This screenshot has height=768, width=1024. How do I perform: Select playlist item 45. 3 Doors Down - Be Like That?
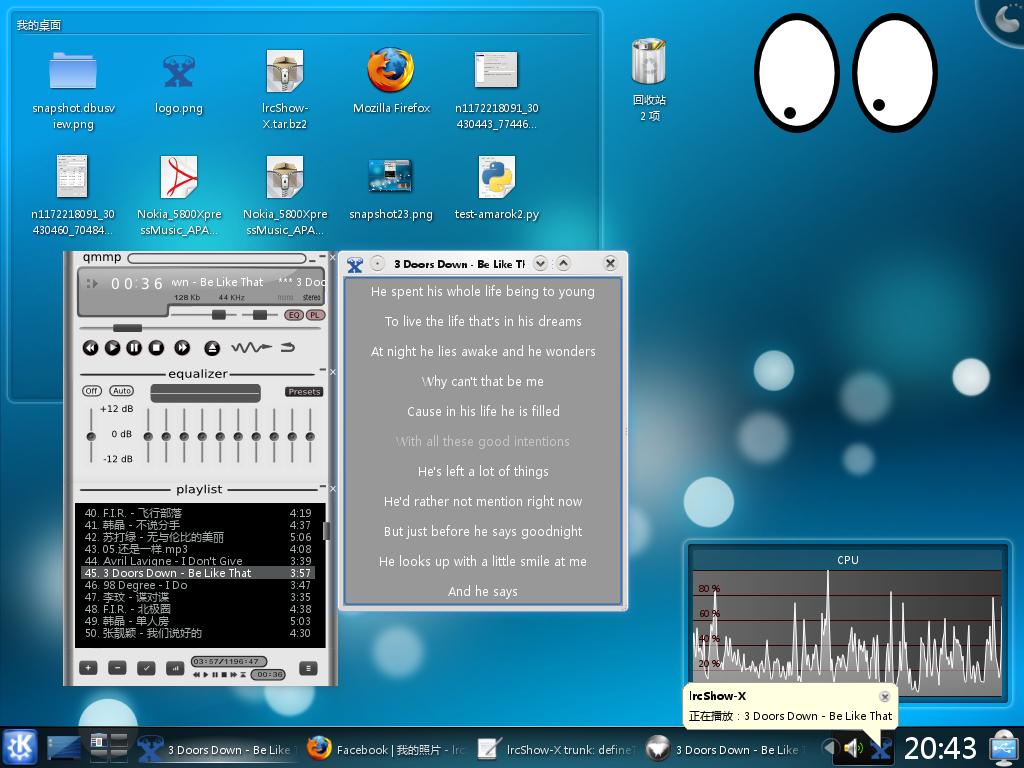pyautogui.click(x=198, y=573)
